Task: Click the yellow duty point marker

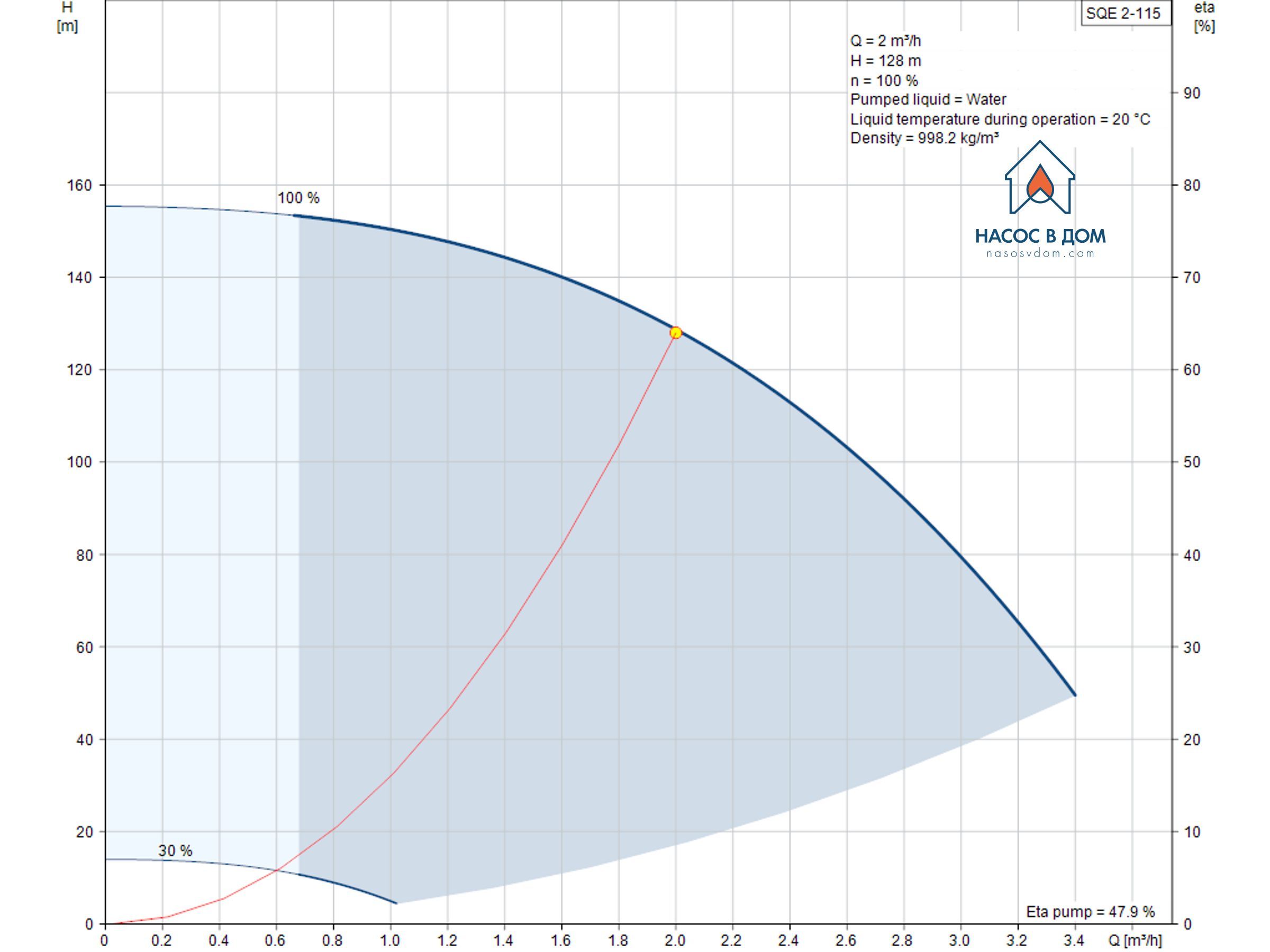Action: pos(676,333)
